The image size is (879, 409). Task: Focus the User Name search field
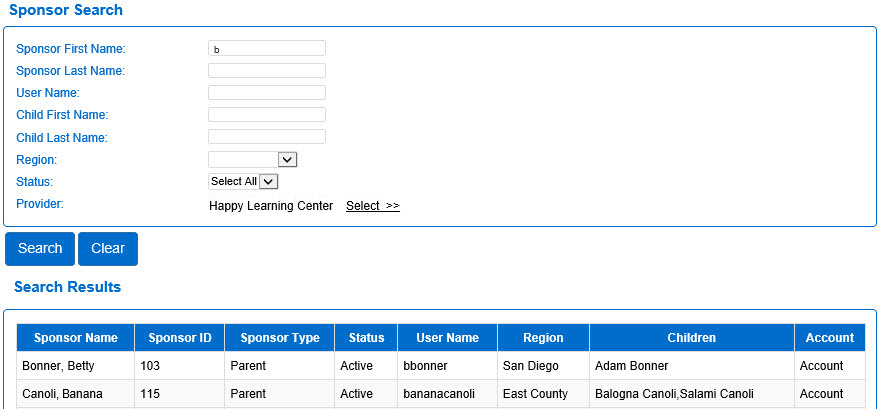[267, 92]
